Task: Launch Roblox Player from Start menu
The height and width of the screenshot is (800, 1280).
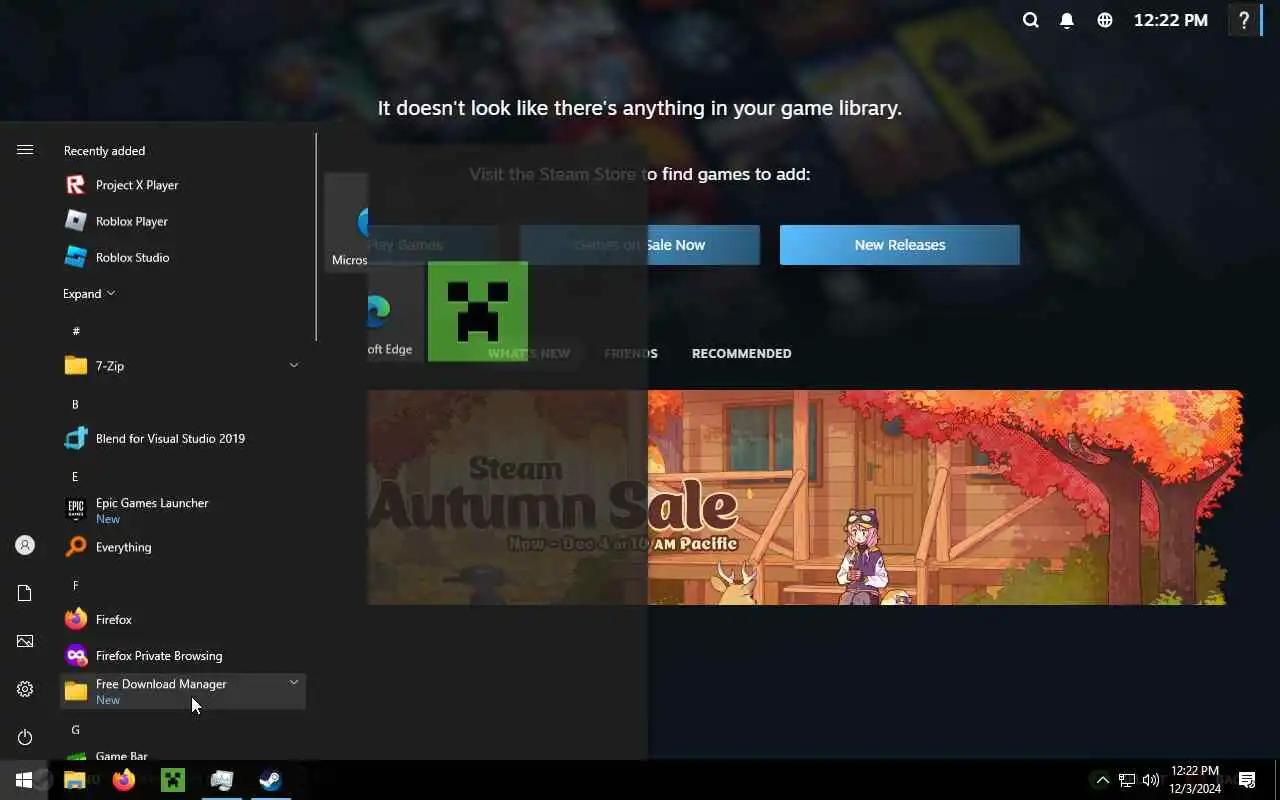Action: pos(184,221)
